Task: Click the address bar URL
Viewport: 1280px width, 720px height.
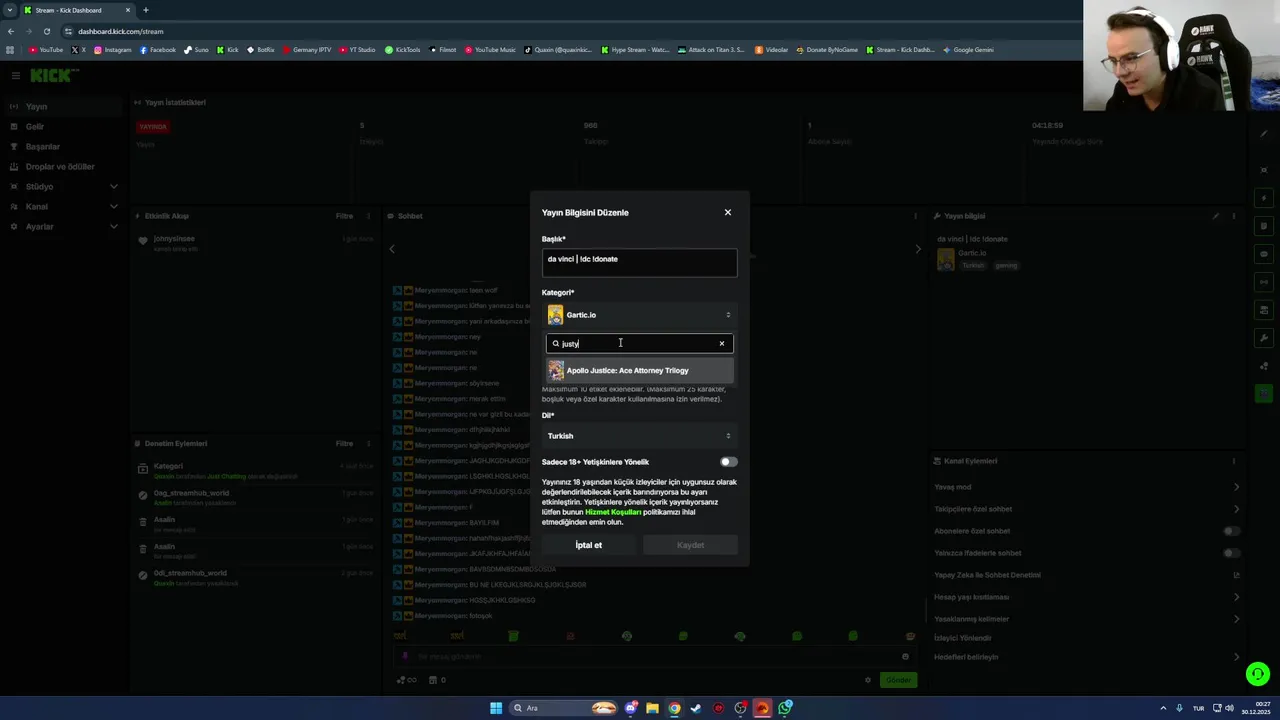Action: [120, 31]
